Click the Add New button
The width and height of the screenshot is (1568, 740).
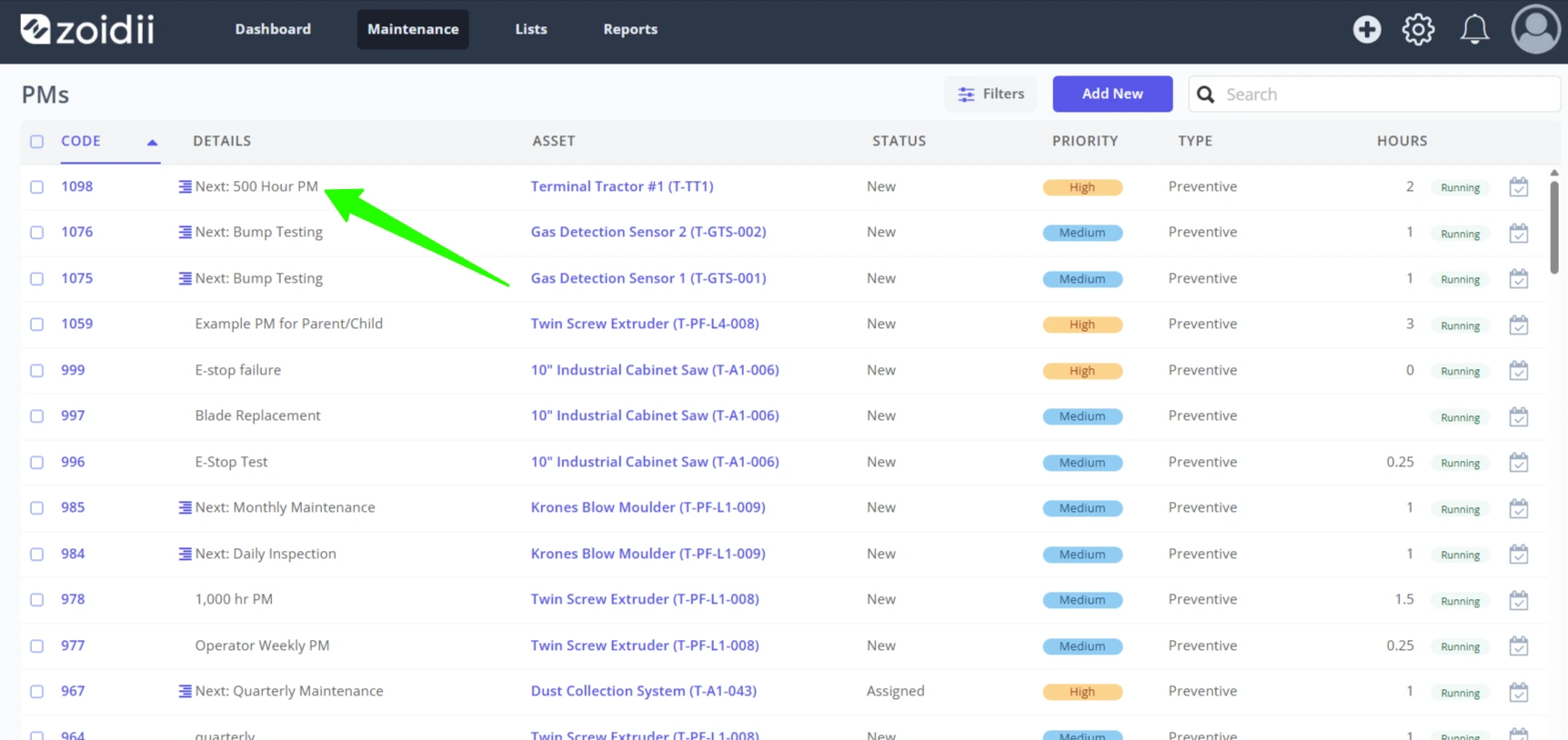(1112, 94)
